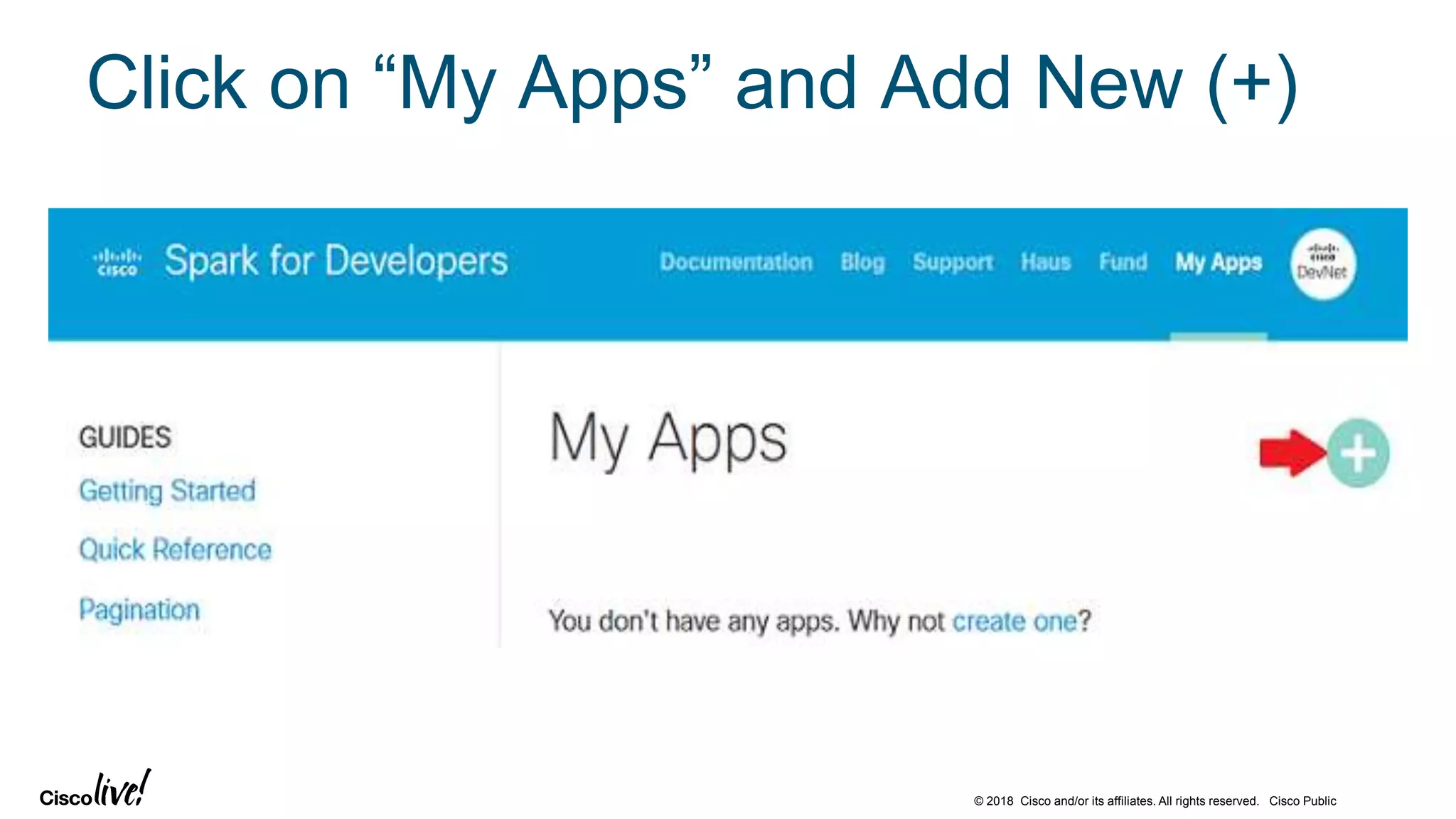The image size is (1456, 819).
Task: Click the slide title text
Action: [693, 84]
